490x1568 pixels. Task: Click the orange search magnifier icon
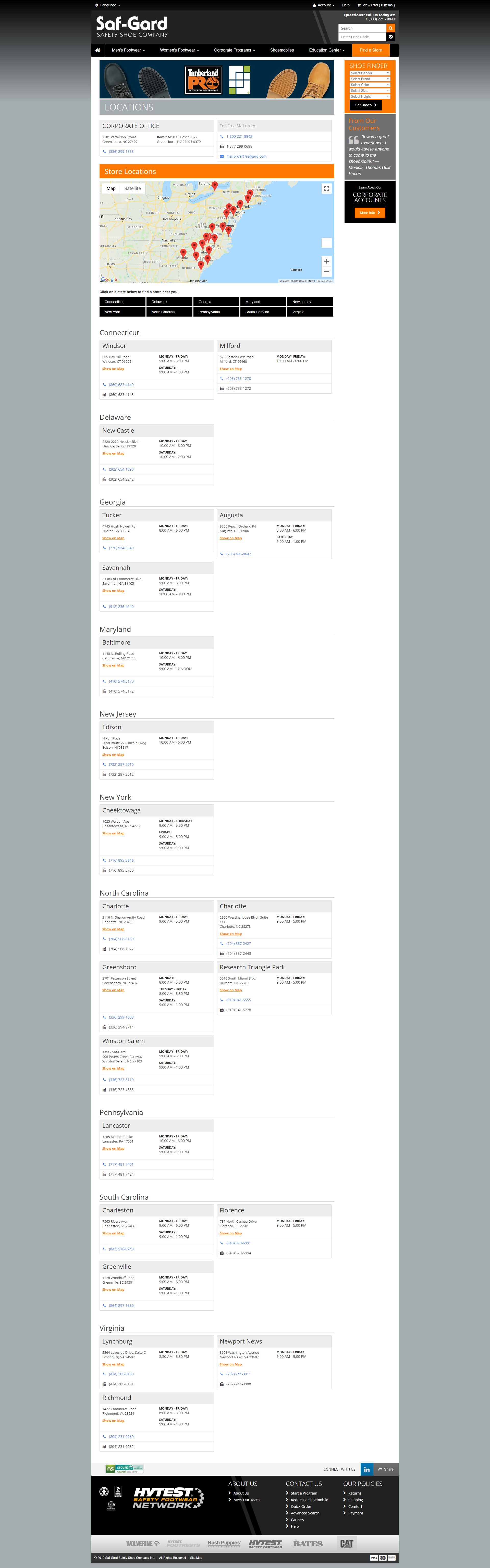[x=391, y=28]
